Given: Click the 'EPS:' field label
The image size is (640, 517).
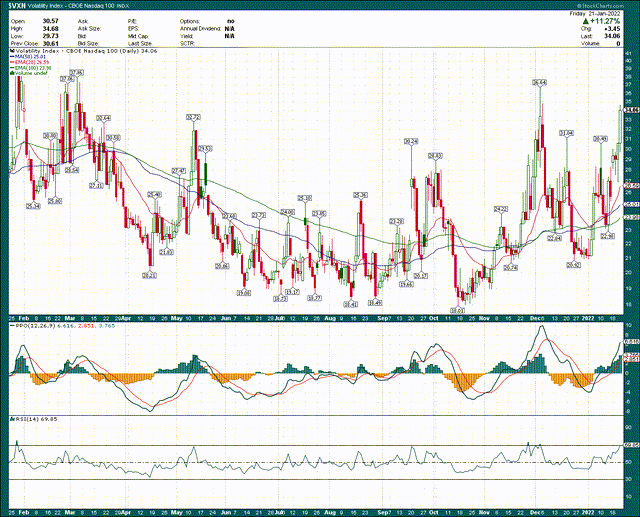Looking at the screenshot, I should click(133, 29).
